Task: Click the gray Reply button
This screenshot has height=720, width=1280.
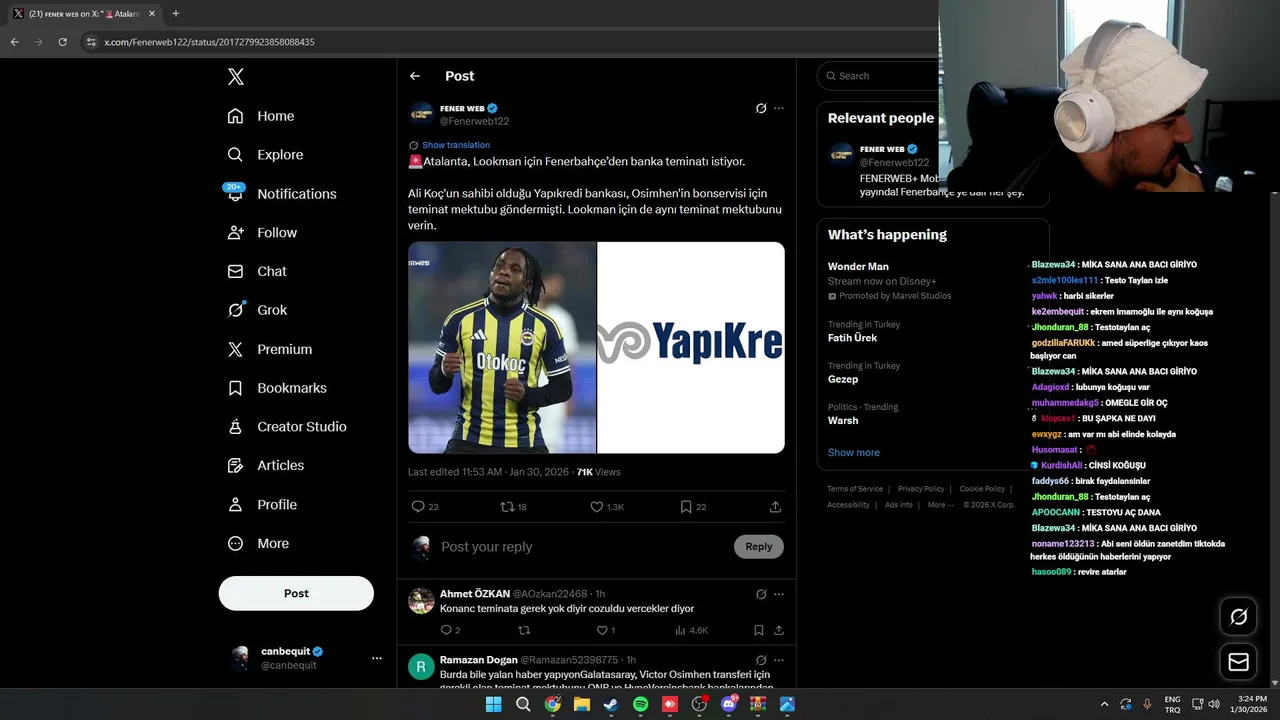Action: pos(759,546)
